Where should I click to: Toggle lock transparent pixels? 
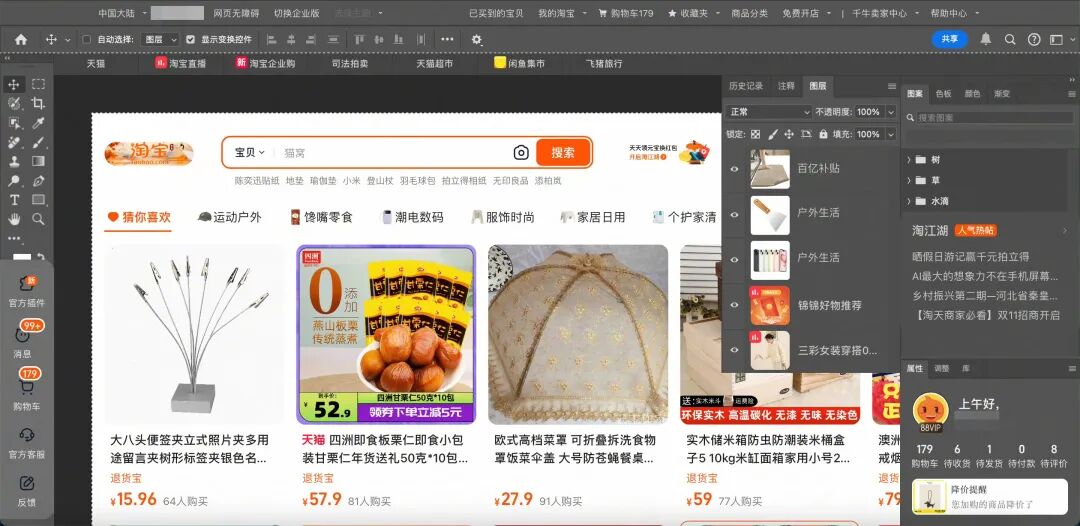point(756,134)
